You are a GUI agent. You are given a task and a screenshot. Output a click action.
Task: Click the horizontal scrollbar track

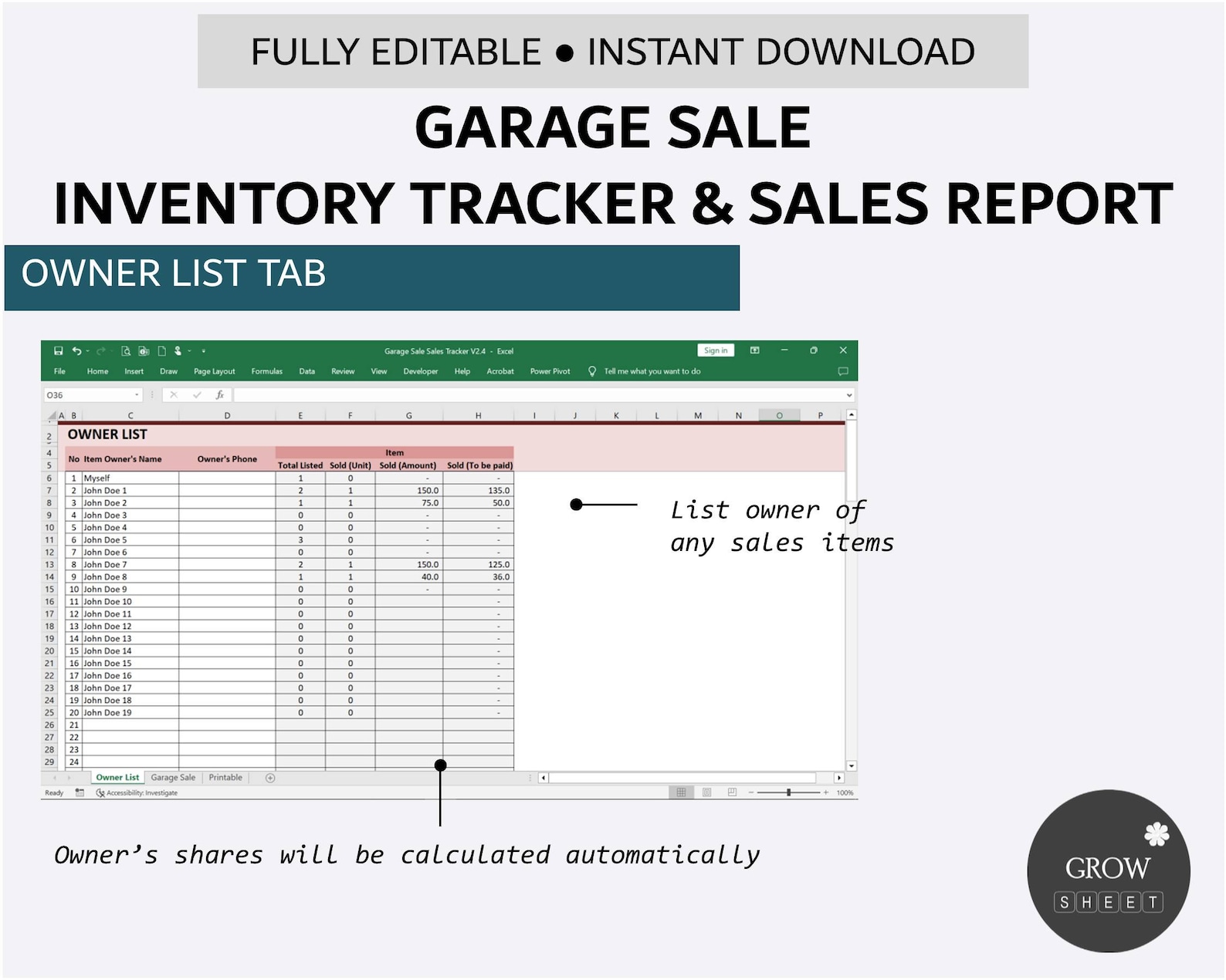[682, 778]
